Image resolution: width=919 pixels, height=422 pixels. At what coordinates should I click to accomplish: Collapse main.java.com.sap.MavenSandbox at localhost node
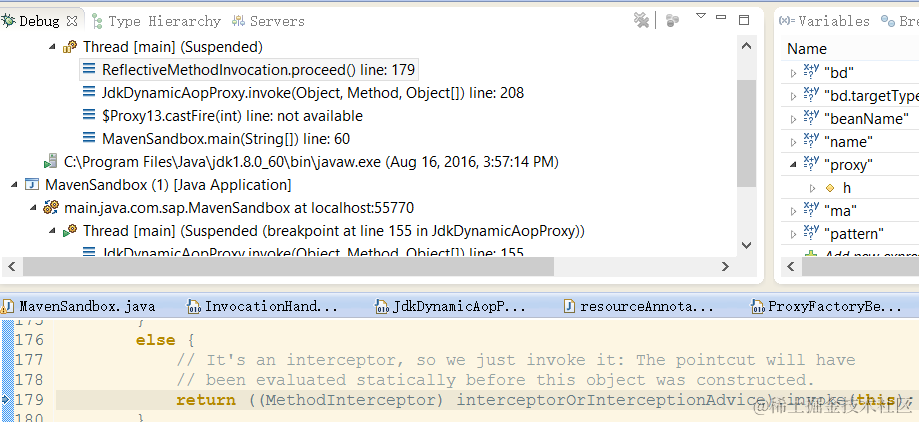click(x=33, y=208)
